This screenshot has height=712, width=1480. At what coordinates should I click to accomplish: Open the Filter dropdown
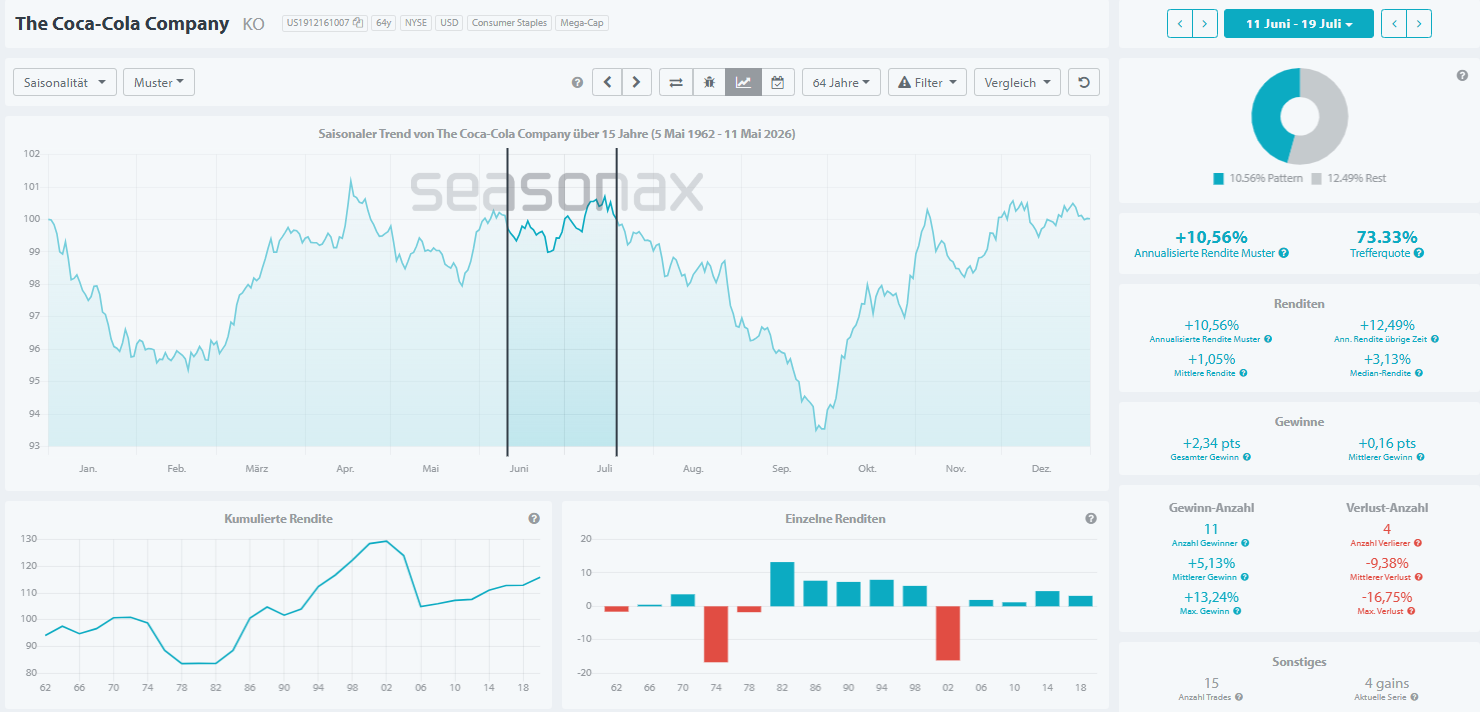pos(927,82)
